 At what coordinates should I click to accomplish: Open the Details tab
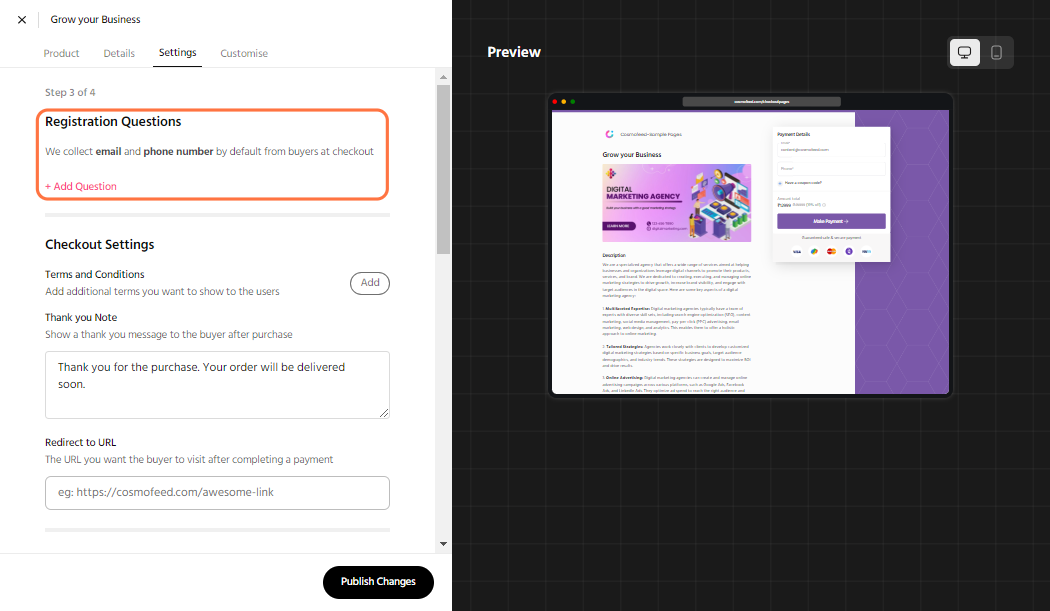click(119, 53)
